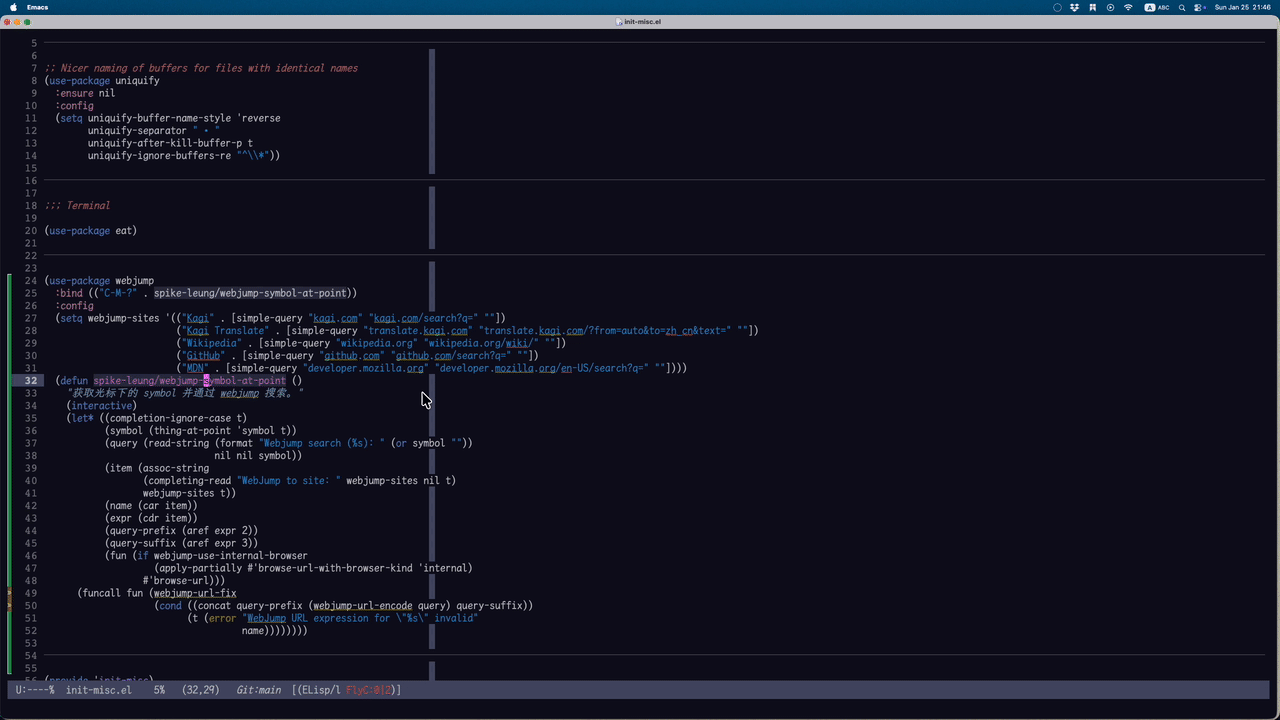Open the ELisp/l major mode menu

pyautogui.click(x=319, y=690)
